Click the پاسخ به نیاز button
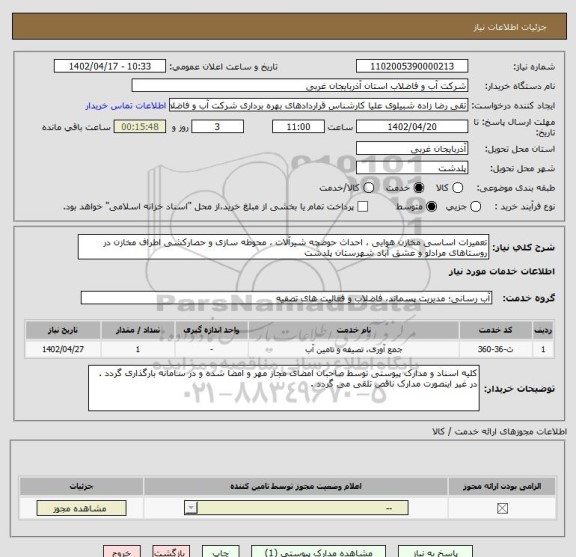 [x=436, y=552]
